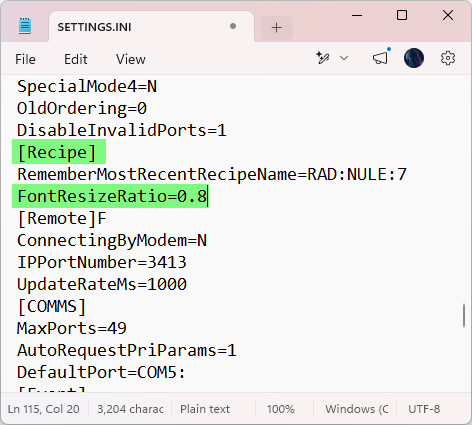
Task: Click Windows line ending indicator
Action: tap(357, 409)
